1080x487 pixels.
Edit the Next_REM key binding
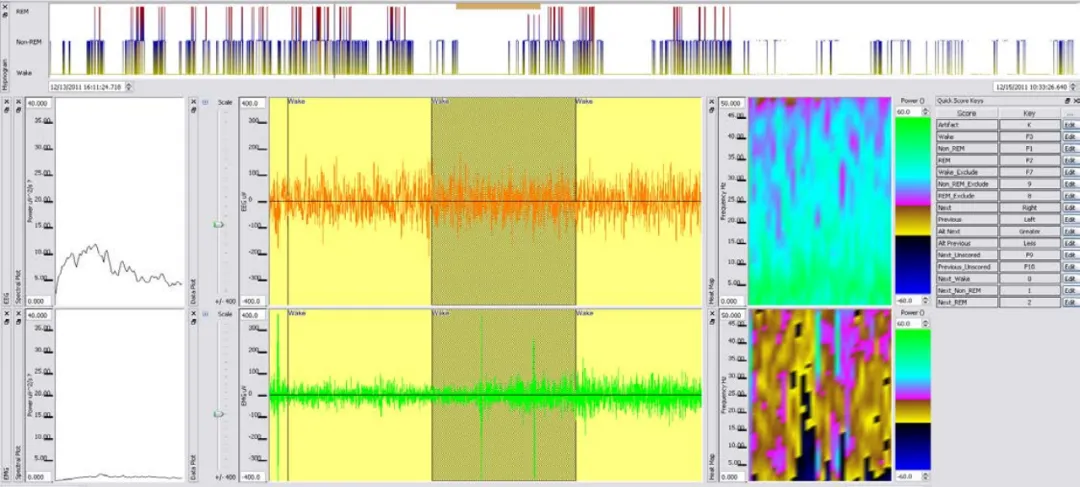(1070, 302)
